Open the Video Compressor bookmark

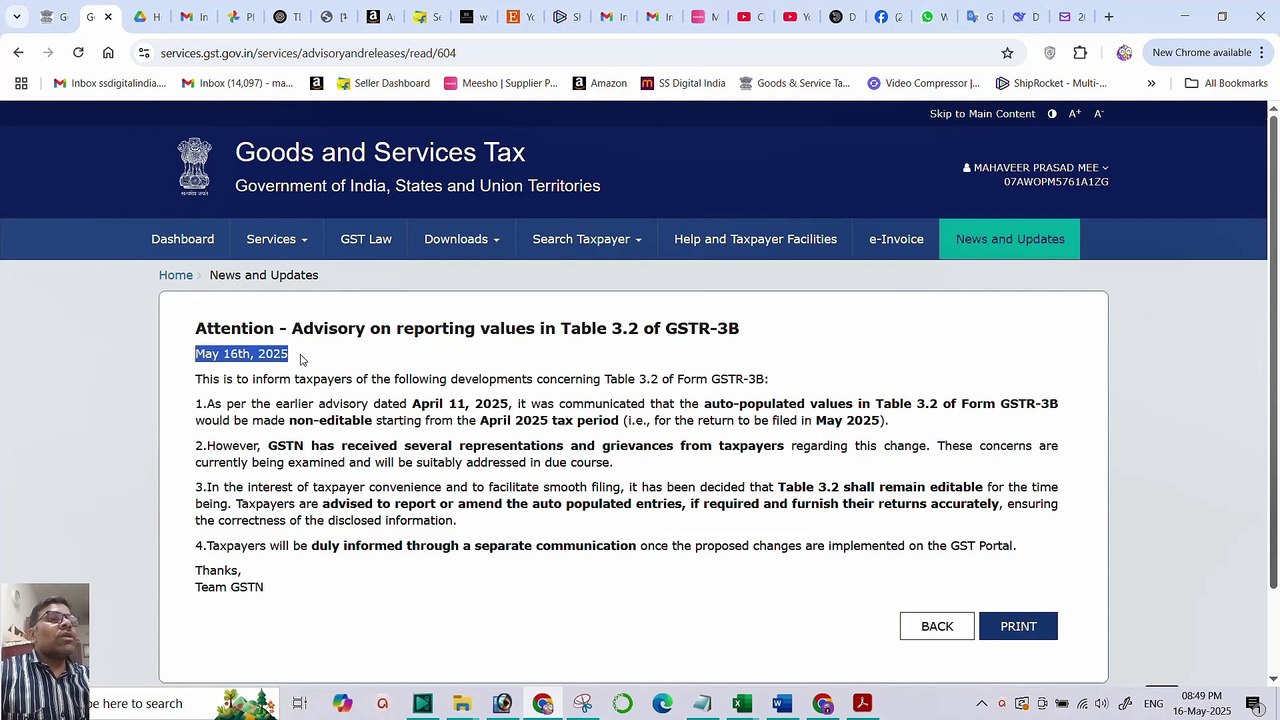(923, 83)
